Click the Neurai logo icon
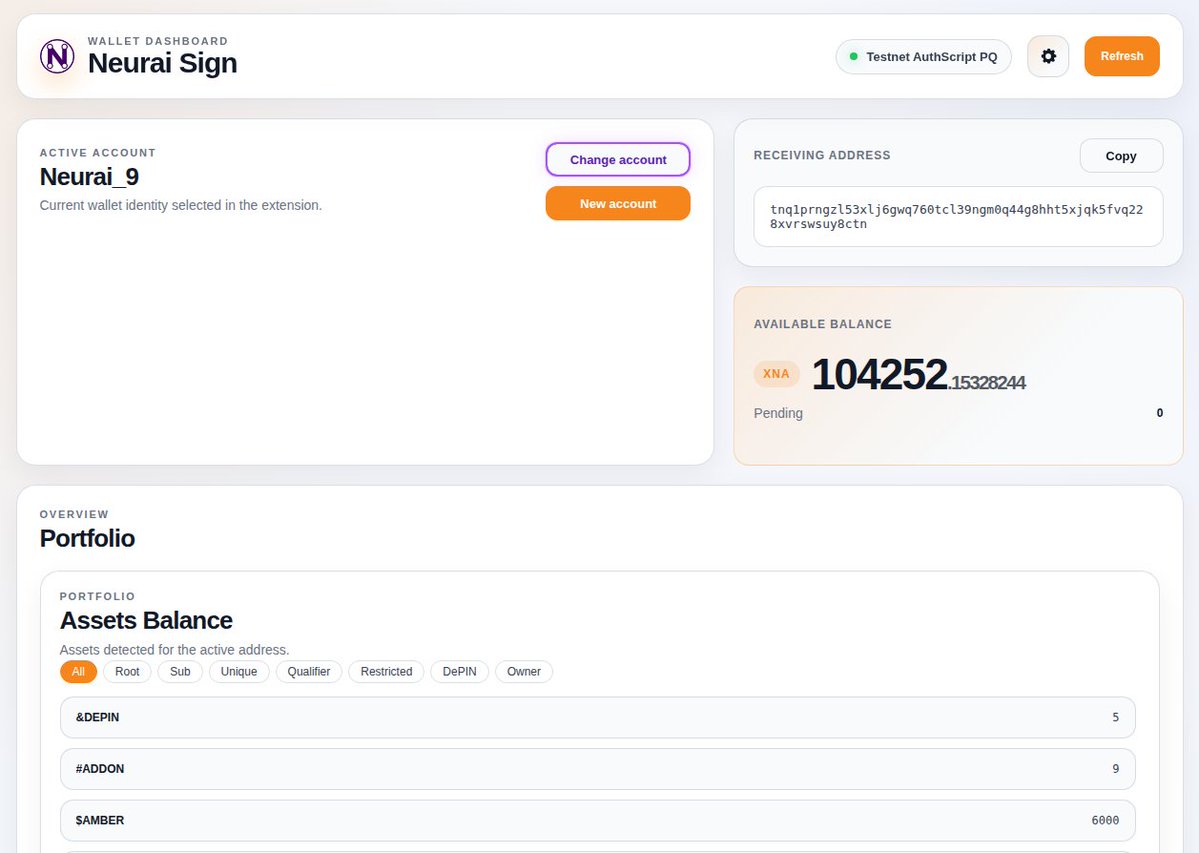This screenshot has height=853, width=1199. tap(57, 57)
